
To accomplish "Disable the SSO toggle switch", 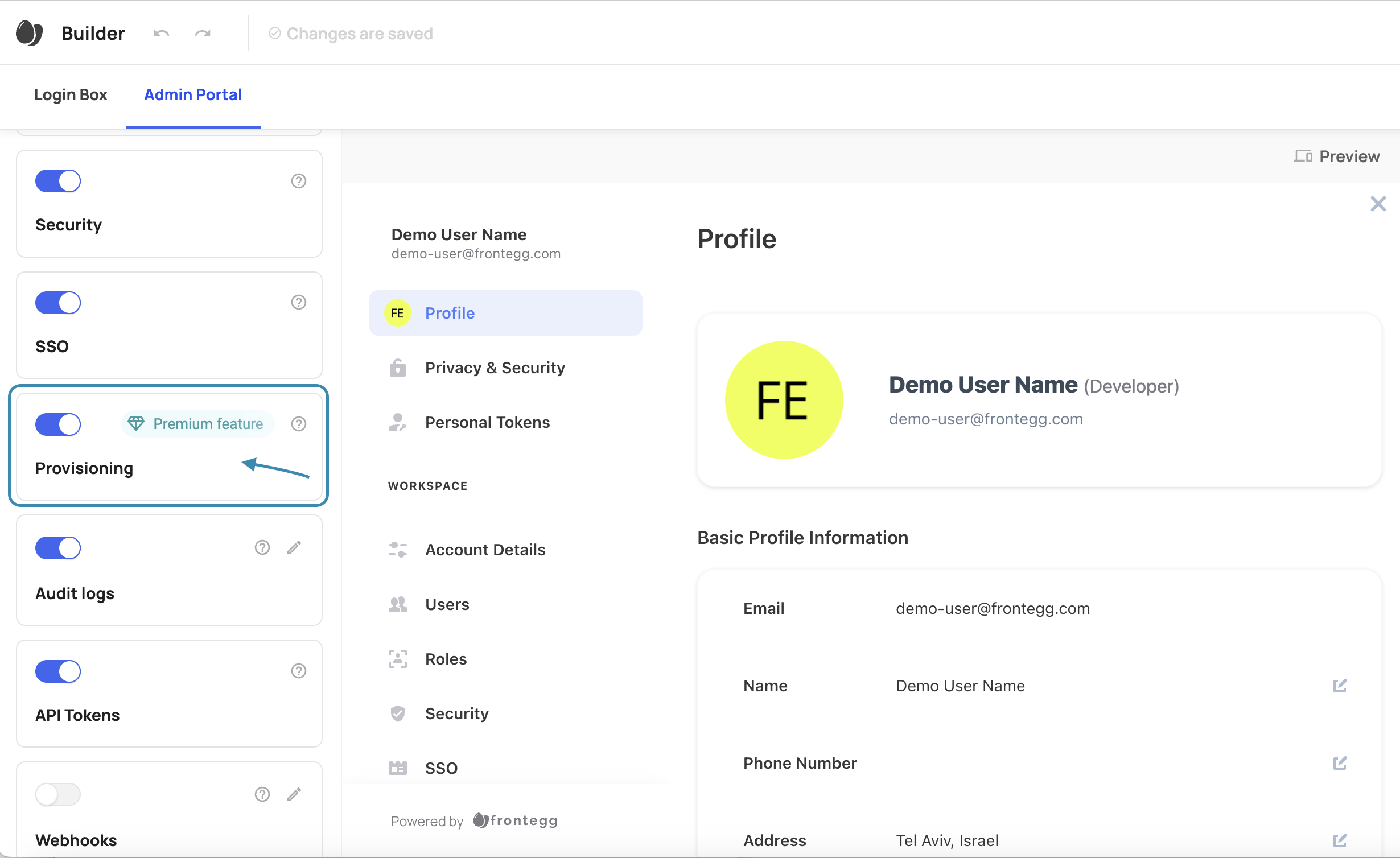I will click(x=58, y=303).
